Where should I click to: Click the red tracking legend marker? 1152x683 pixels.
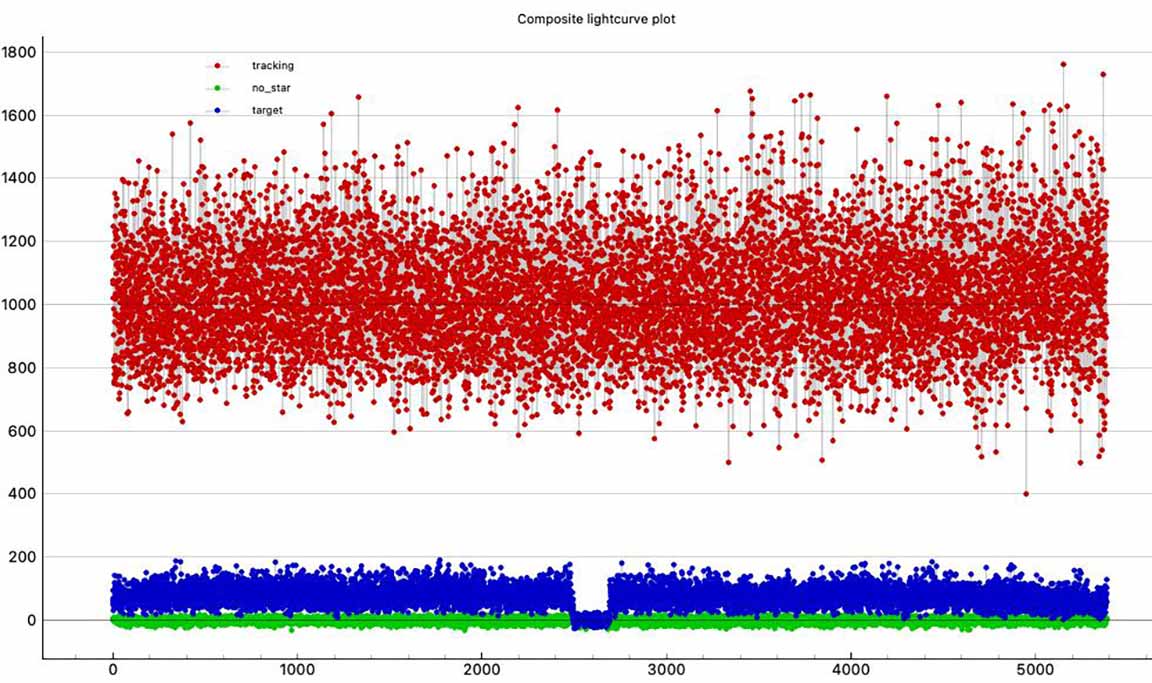217,65
